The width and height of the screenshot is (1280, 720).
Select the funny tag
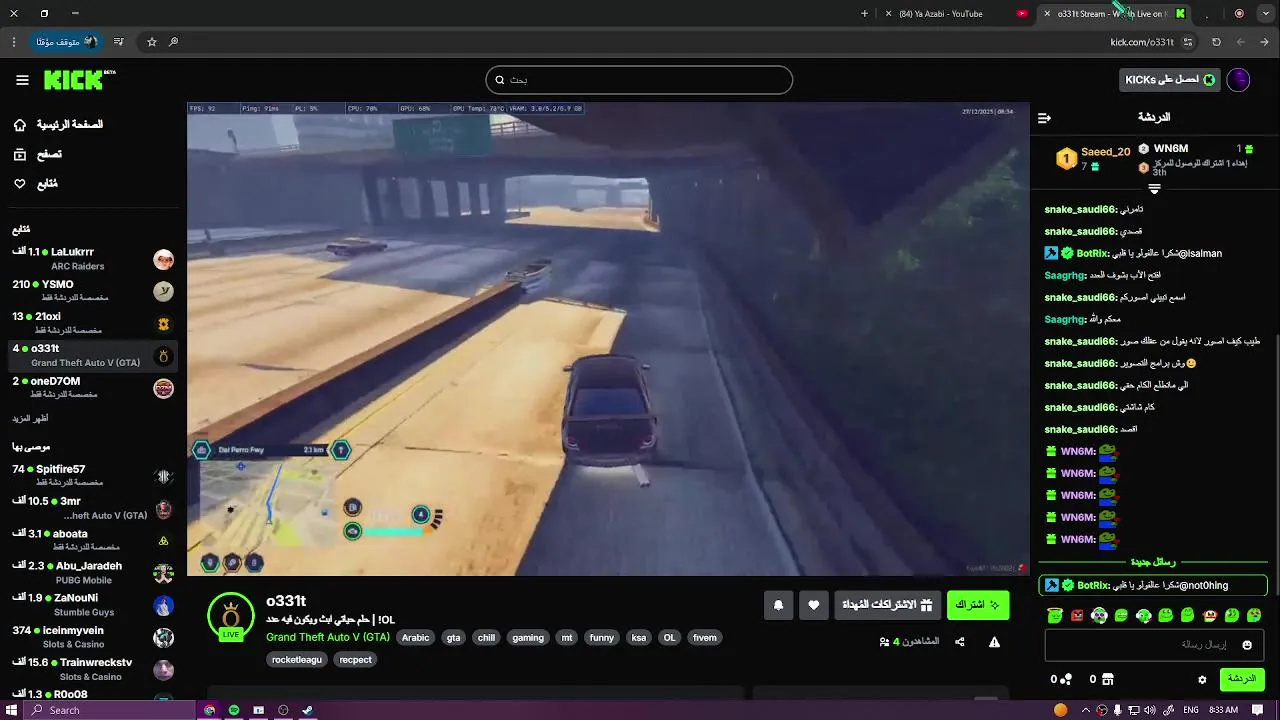[602, 638]
